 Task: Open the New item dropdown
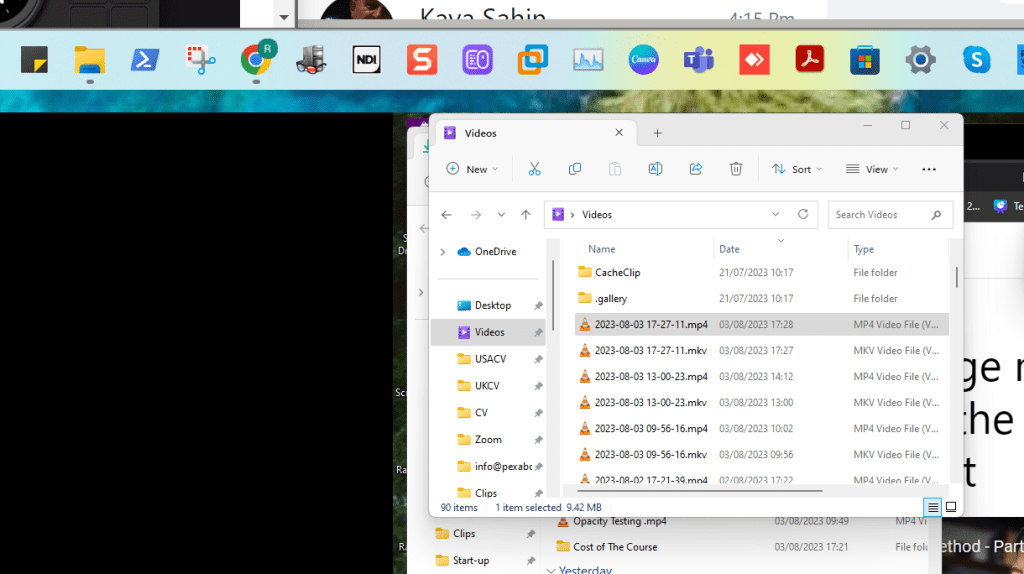tap(472, 169)
